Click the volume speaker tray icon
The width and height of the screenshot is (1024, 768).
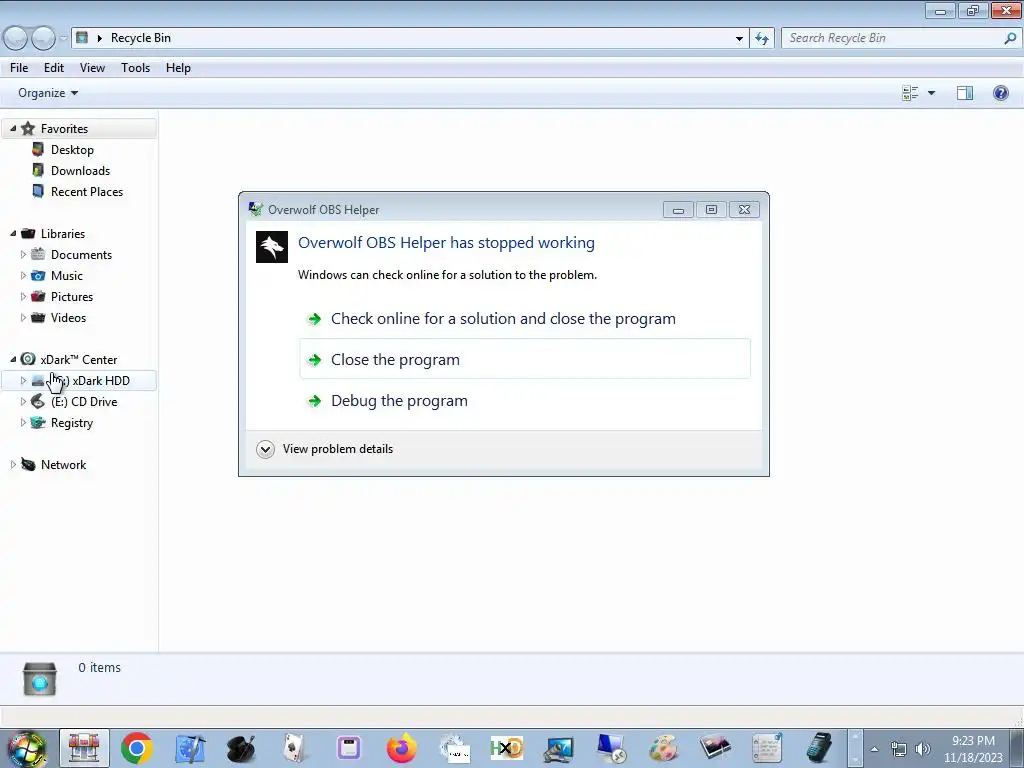coord(923,749)
